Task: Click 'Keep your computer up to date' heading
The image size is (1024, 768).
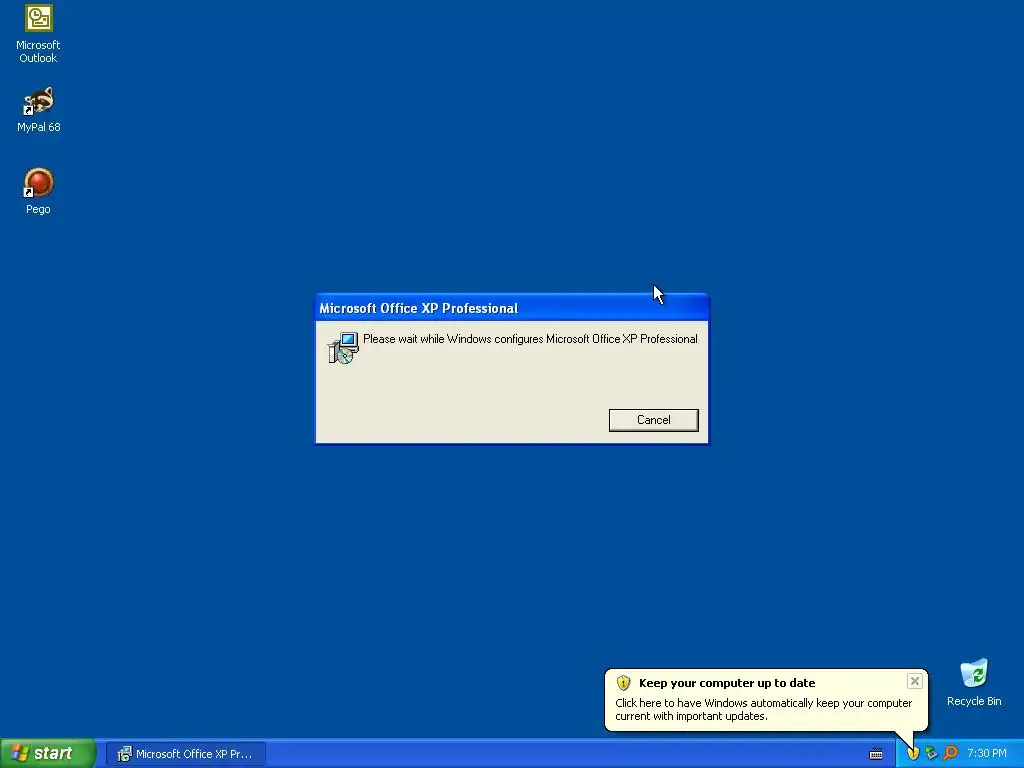Action: (x=727, y=683)
